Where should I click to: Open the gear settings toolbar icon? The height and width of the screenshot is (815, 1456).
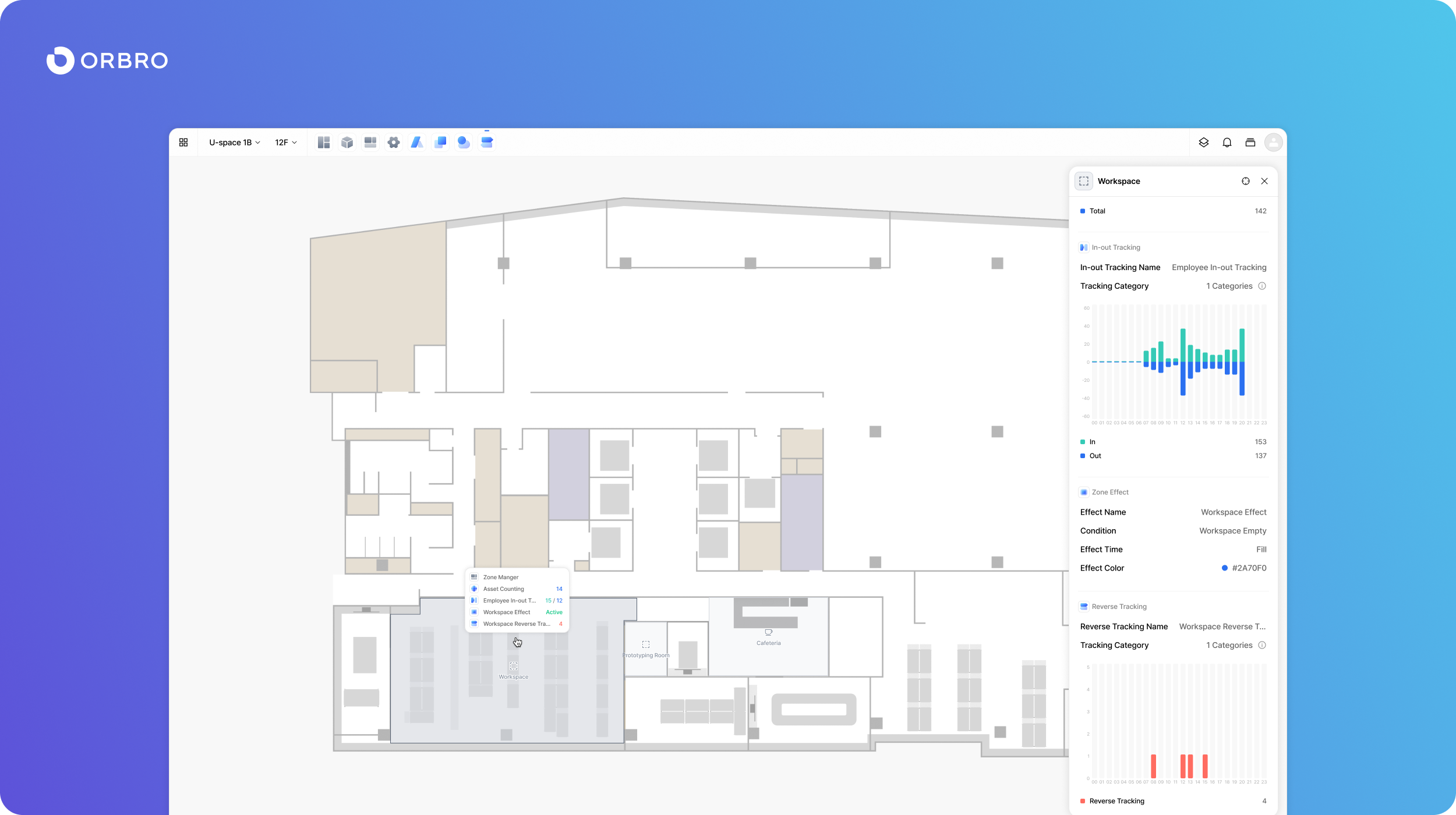click(394, 142)
